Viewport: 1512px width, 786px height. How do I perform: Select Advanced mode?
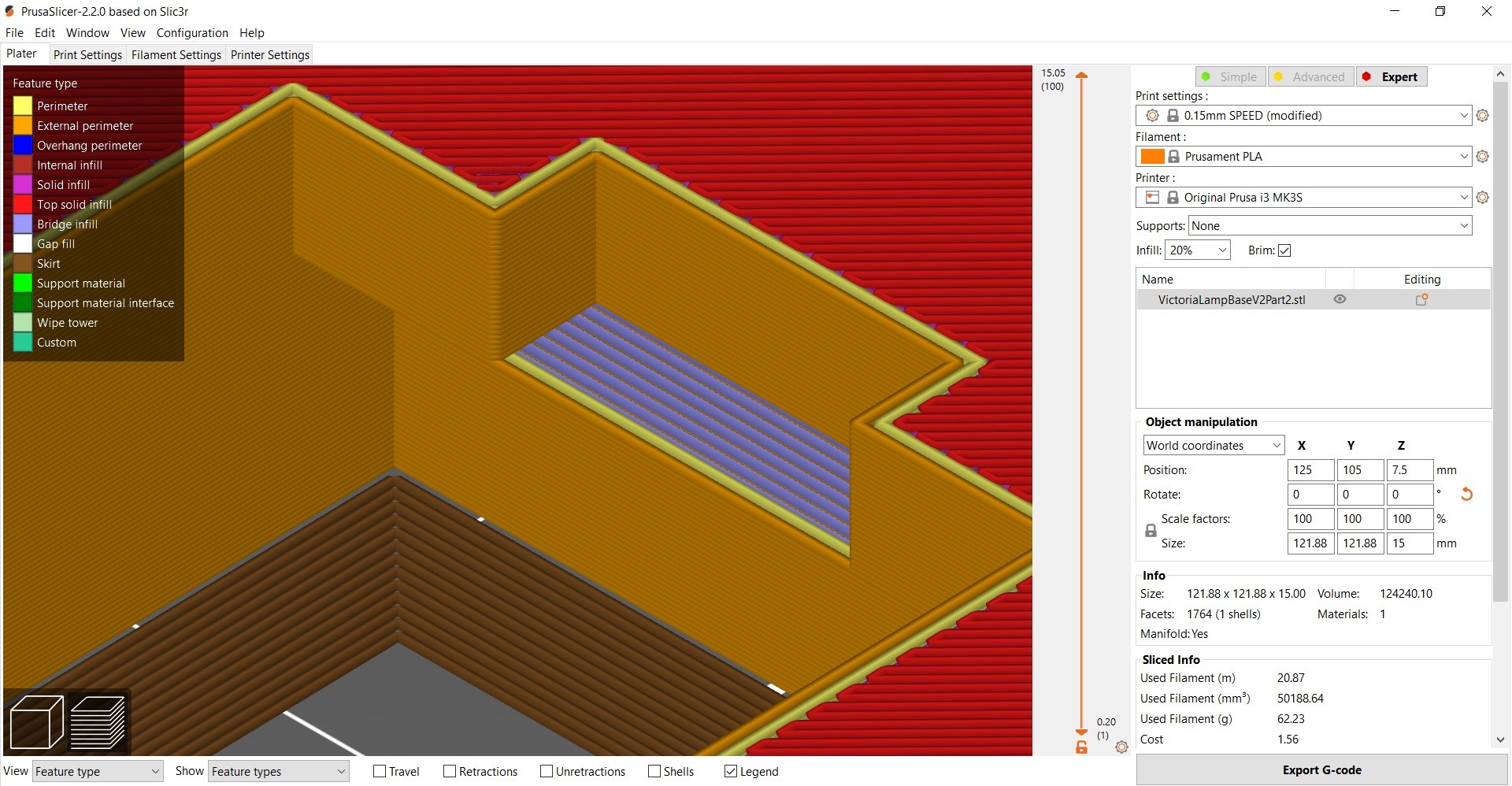tap(1310, 76)
